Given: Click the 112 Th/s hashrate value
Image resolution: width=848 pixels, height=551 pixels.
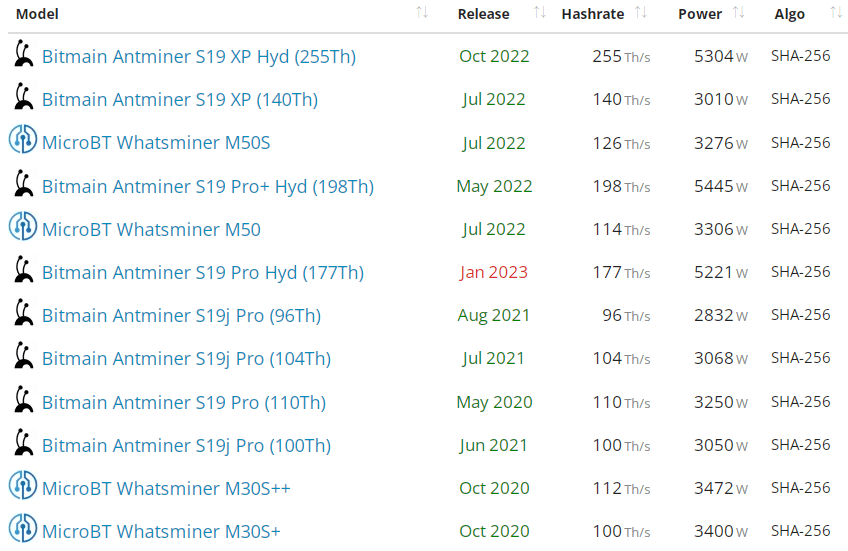Looking at the screenshot, I should pos(621,488).
